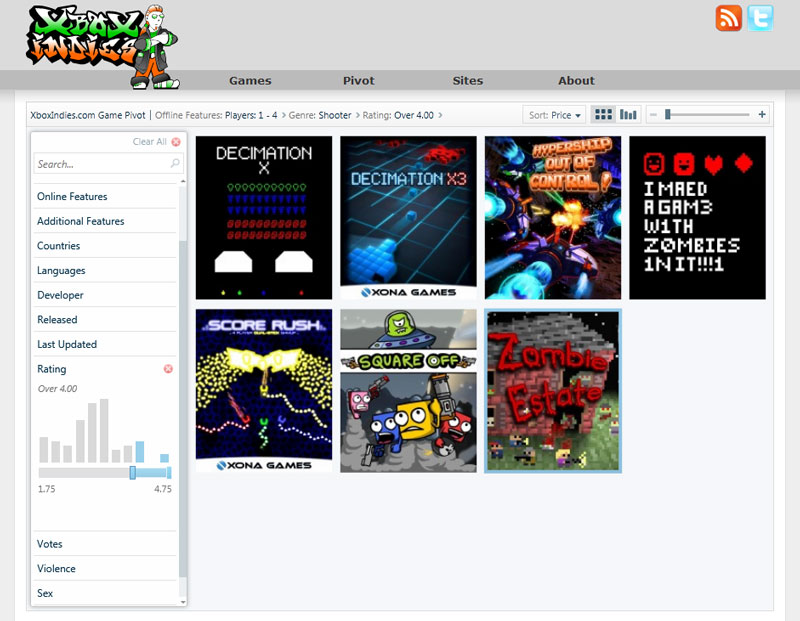Image resolution: width=800 pixels, height=621 pixels.
Task: Switch to grid view layout
Action: pos(604,115)
